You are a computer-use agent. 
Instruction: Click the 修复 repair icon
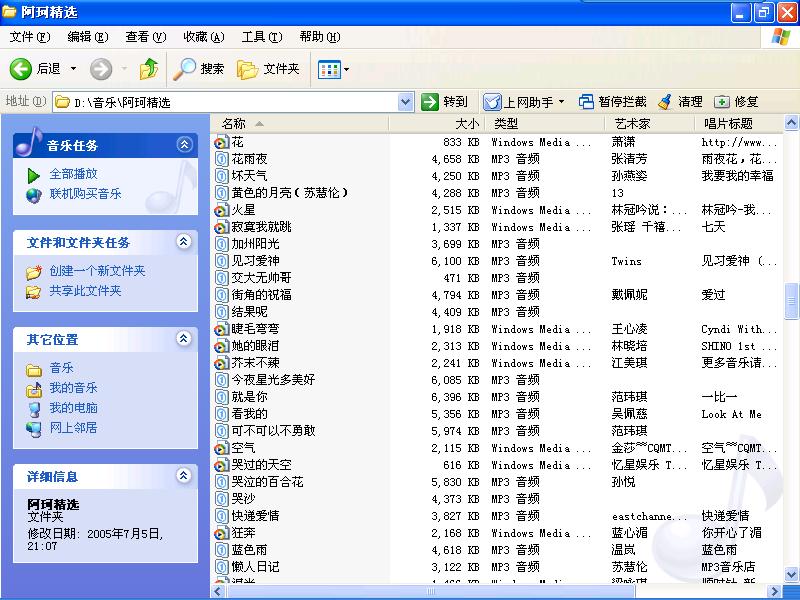click(x=722, y=102)
